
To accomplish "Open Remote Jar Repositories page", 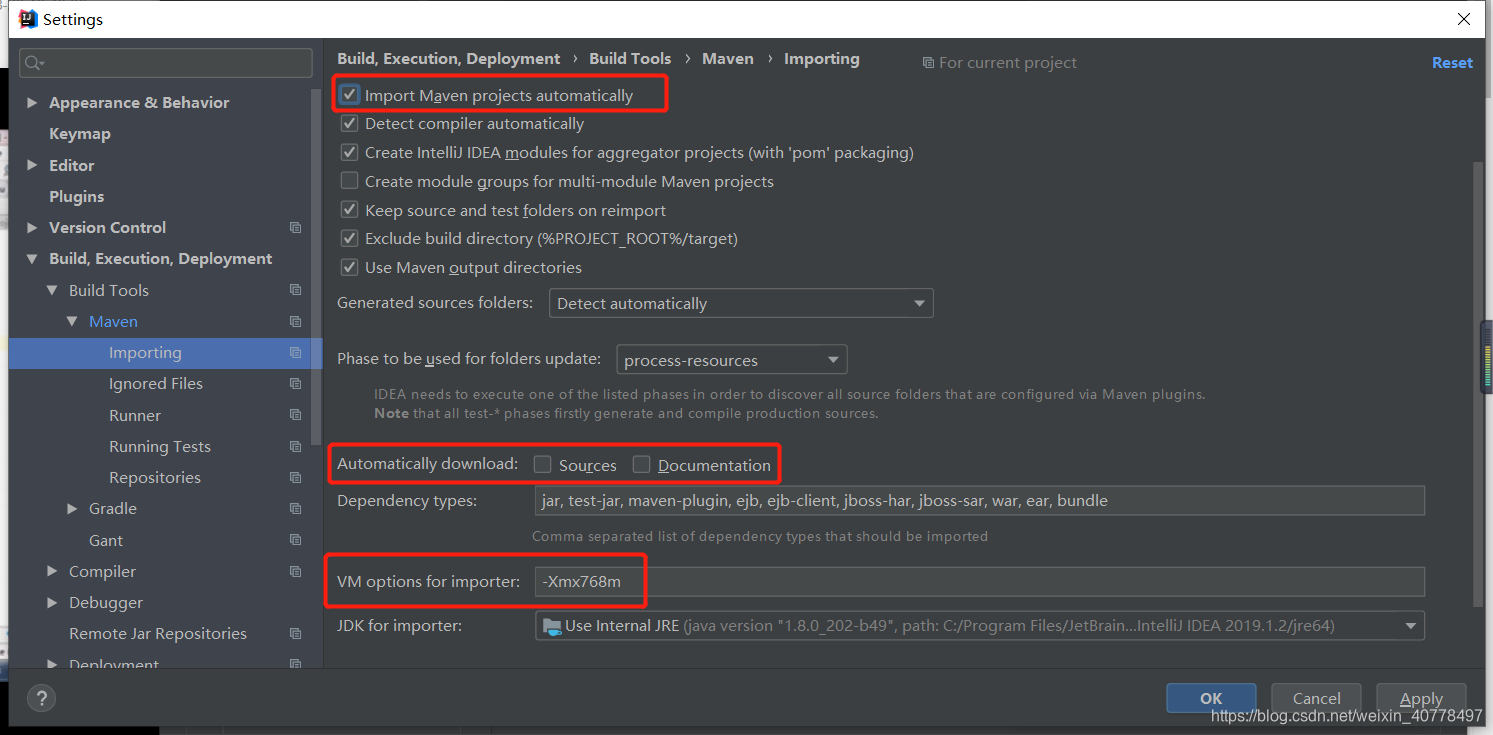I will (x=158, y=634).
